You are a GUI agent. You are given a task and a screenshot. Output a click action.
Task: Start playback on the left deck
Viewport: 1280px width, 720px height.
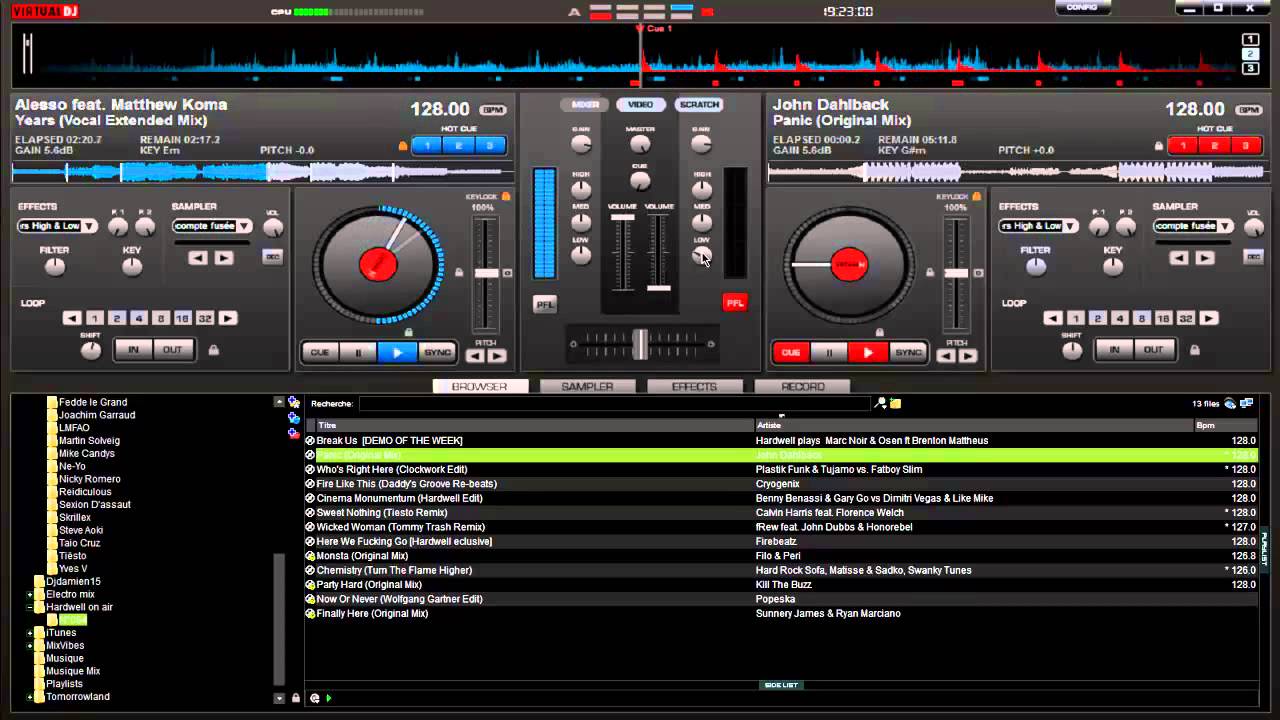coord(397,352)
